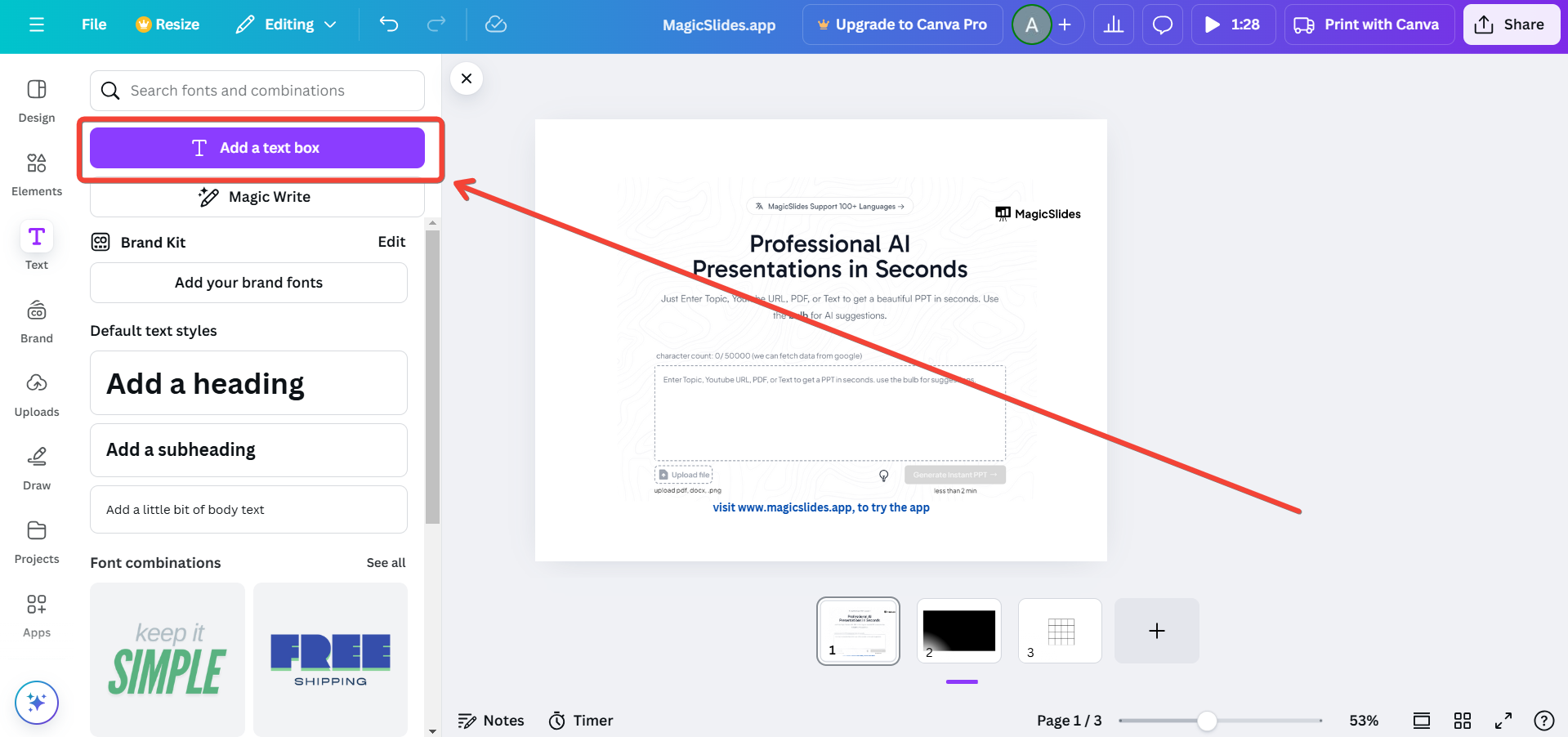Open the Design sidebar tab
This screenshot has height=737, width=1568.
(37, 101)
